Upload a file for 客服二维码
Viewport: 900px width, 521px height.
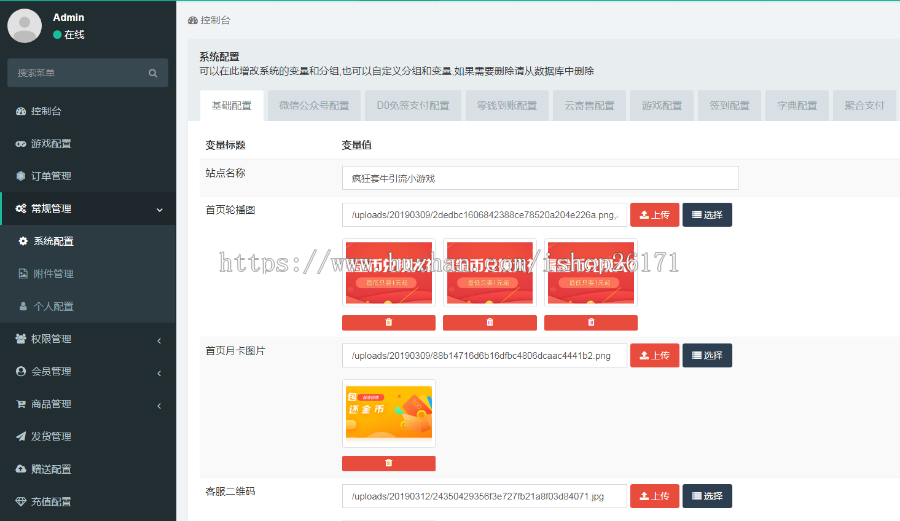654,496
